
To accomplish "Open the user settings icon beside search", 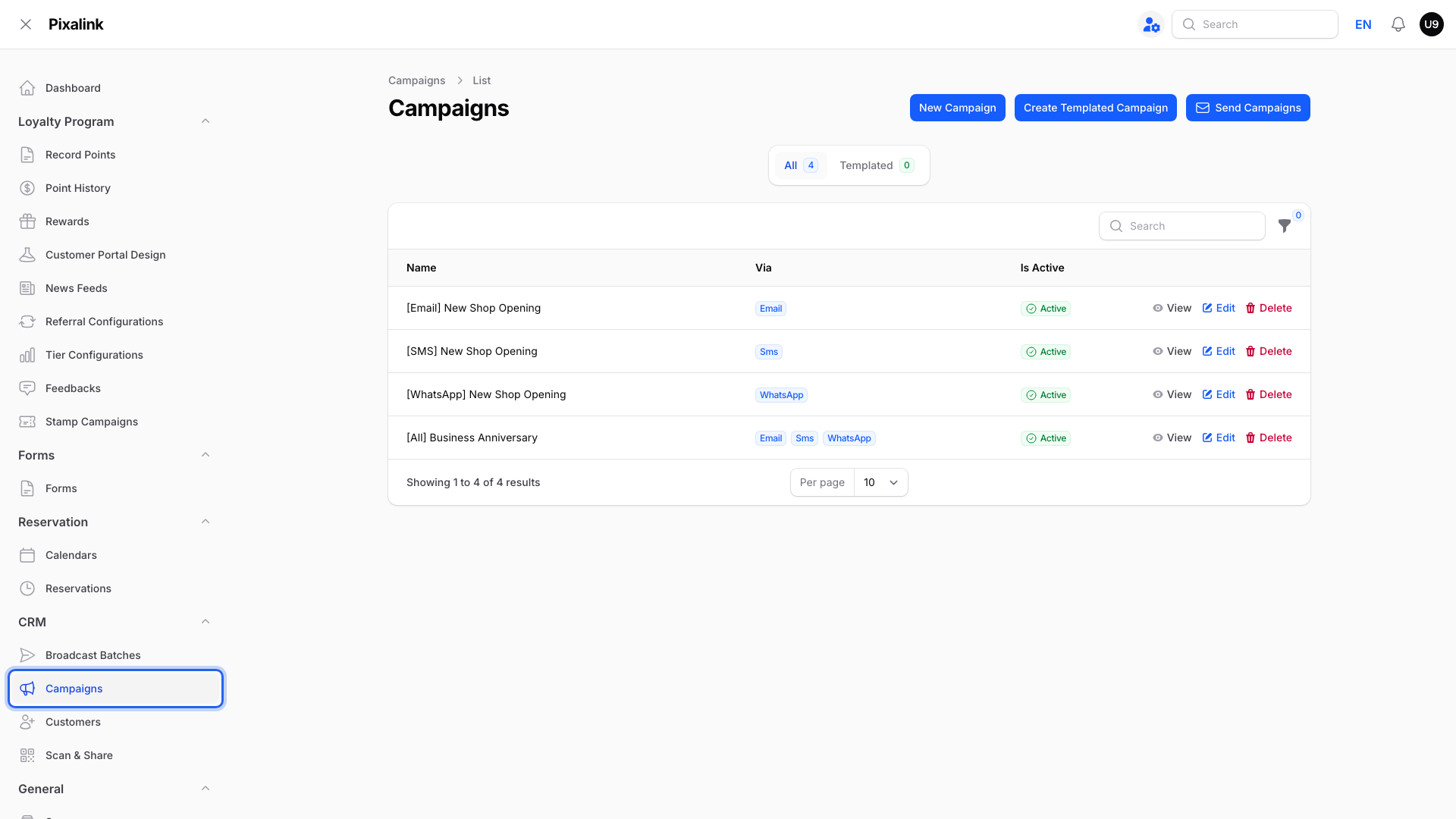I will tap(1151, 24).
